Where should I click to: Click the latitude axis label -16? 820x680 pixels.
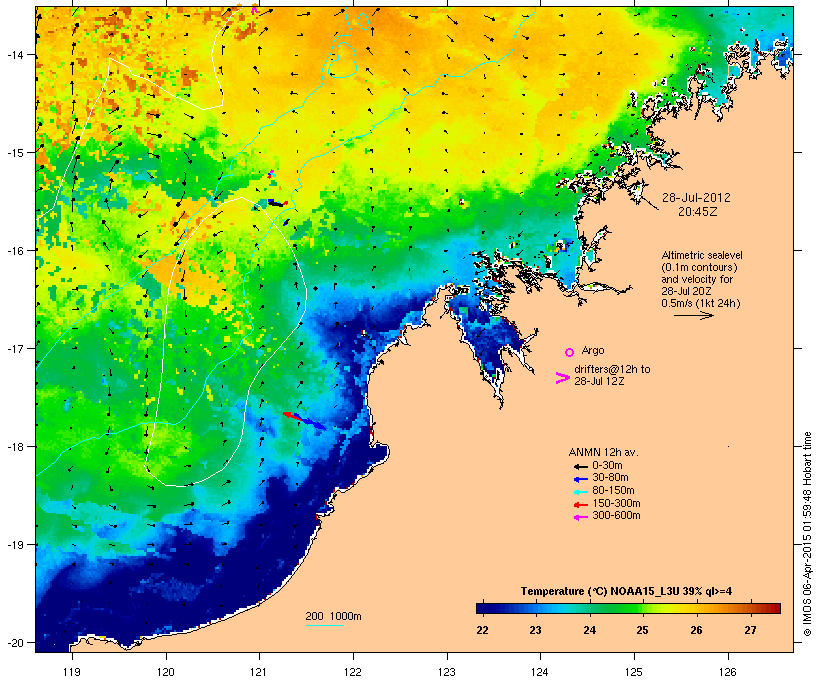click(14, 251)
